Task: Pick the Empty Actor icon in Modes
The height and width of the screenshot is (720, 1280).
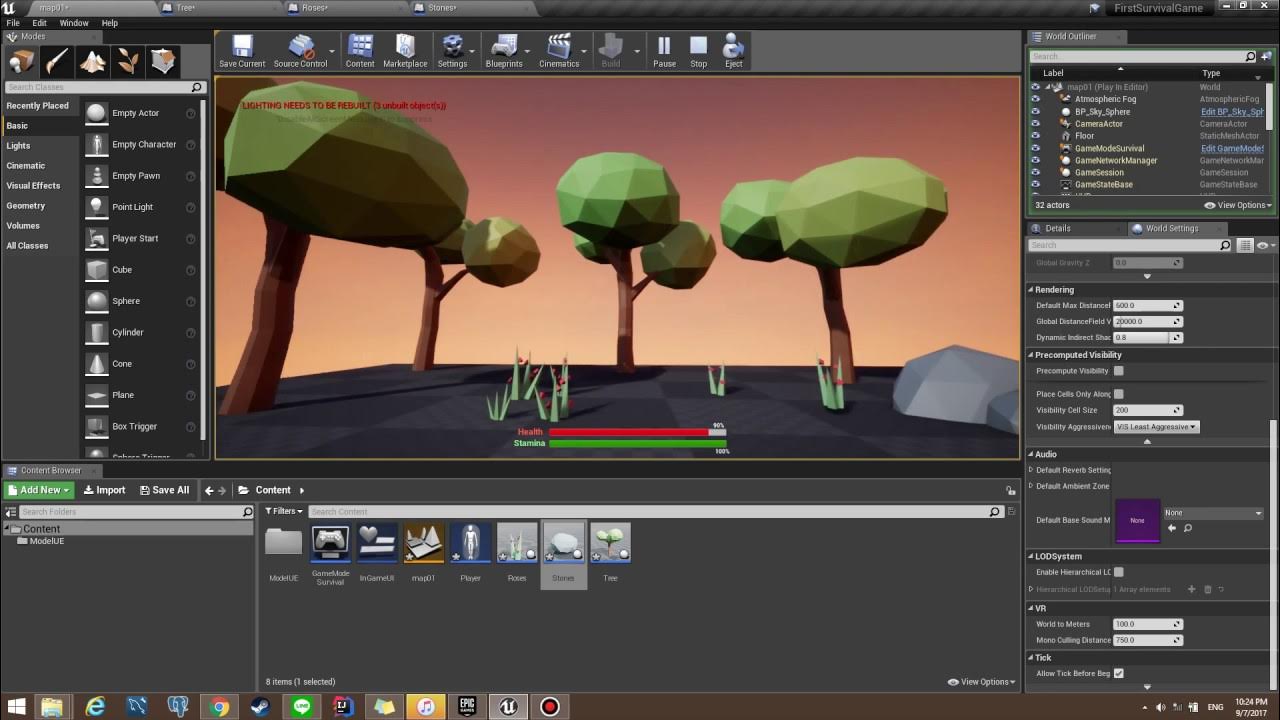Action: 96,113
